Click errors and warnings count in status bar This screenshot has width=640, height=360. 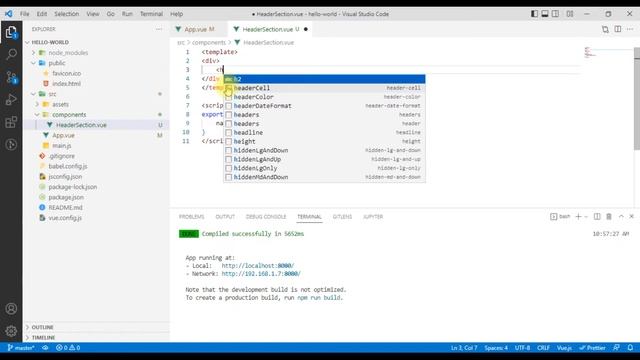point(68,348)
